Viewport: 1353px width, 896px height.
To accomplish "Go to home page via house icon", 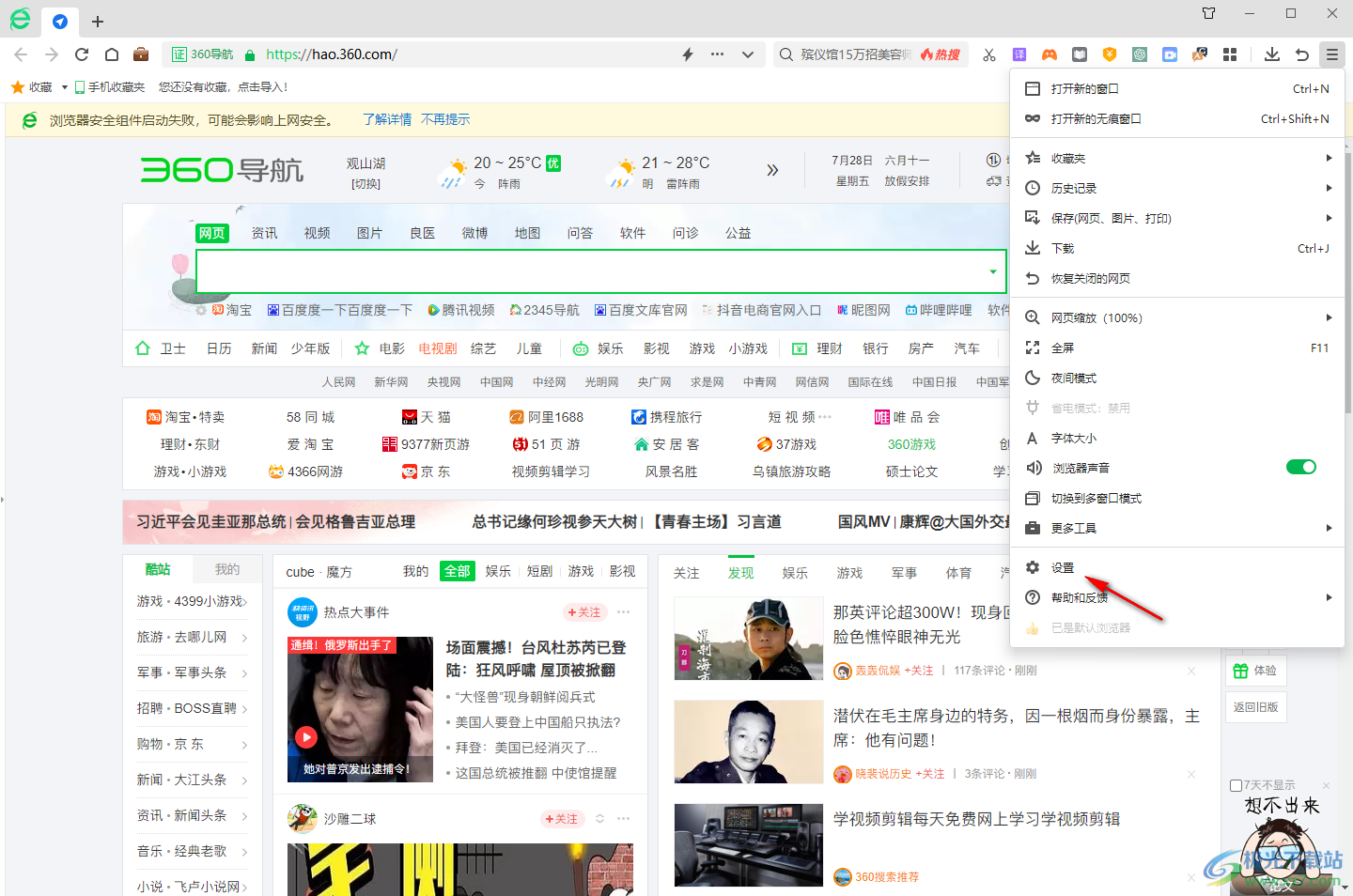I will (112, 54).
